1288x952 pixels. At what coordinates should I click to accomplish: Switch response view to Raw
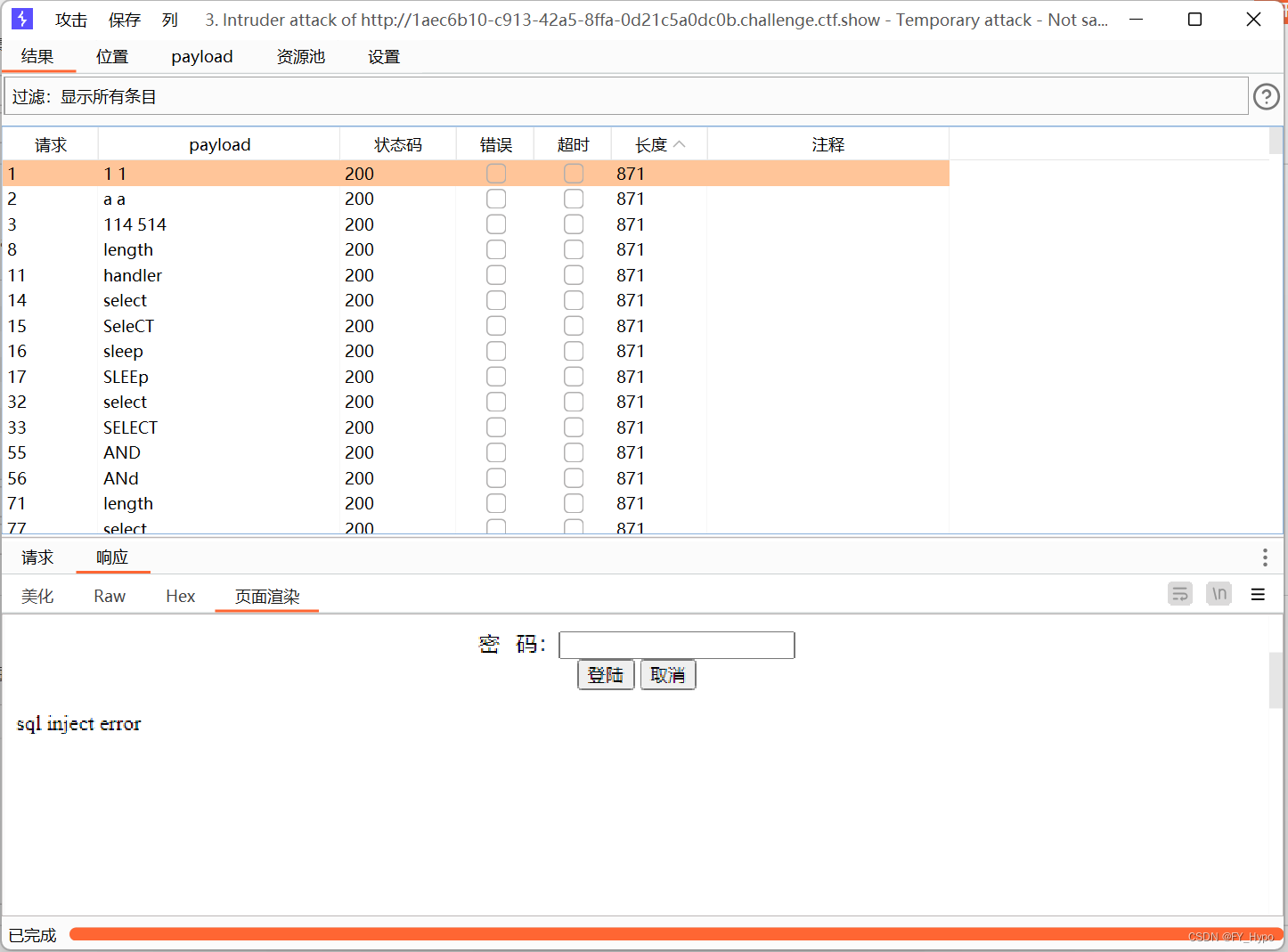click(x=110, y=596)
